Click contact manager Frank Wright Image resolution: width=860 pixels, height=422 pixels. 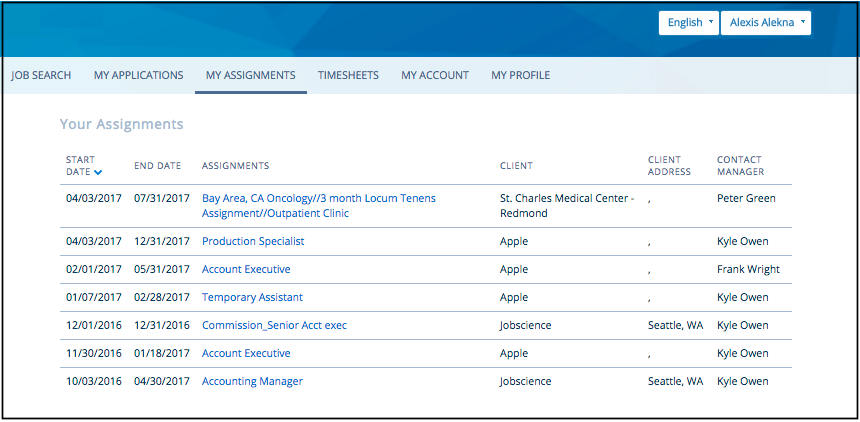[x=748, y=269]
